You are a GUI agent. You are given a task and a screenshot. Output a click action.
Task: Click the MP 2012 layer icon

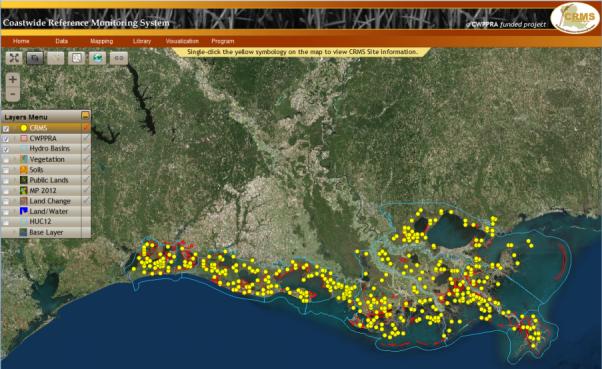coord(24,190)
